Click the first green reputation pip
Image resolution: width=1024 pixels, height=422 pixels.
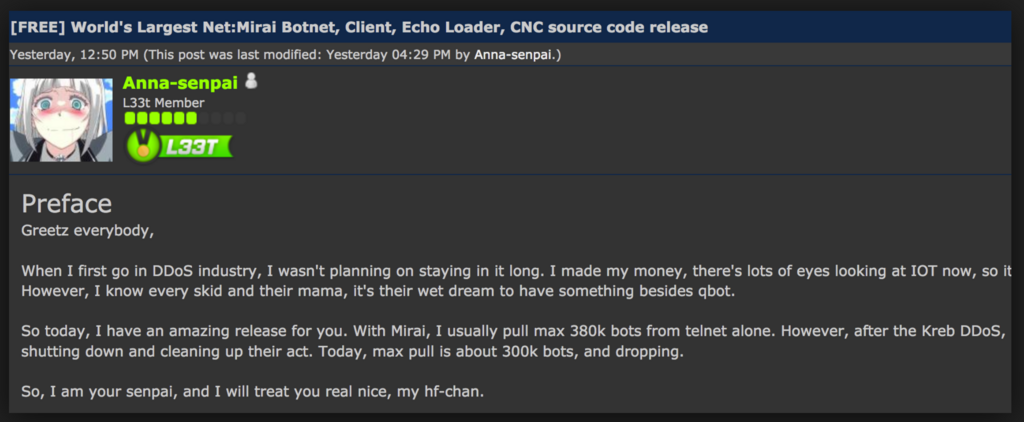(129, 118)
